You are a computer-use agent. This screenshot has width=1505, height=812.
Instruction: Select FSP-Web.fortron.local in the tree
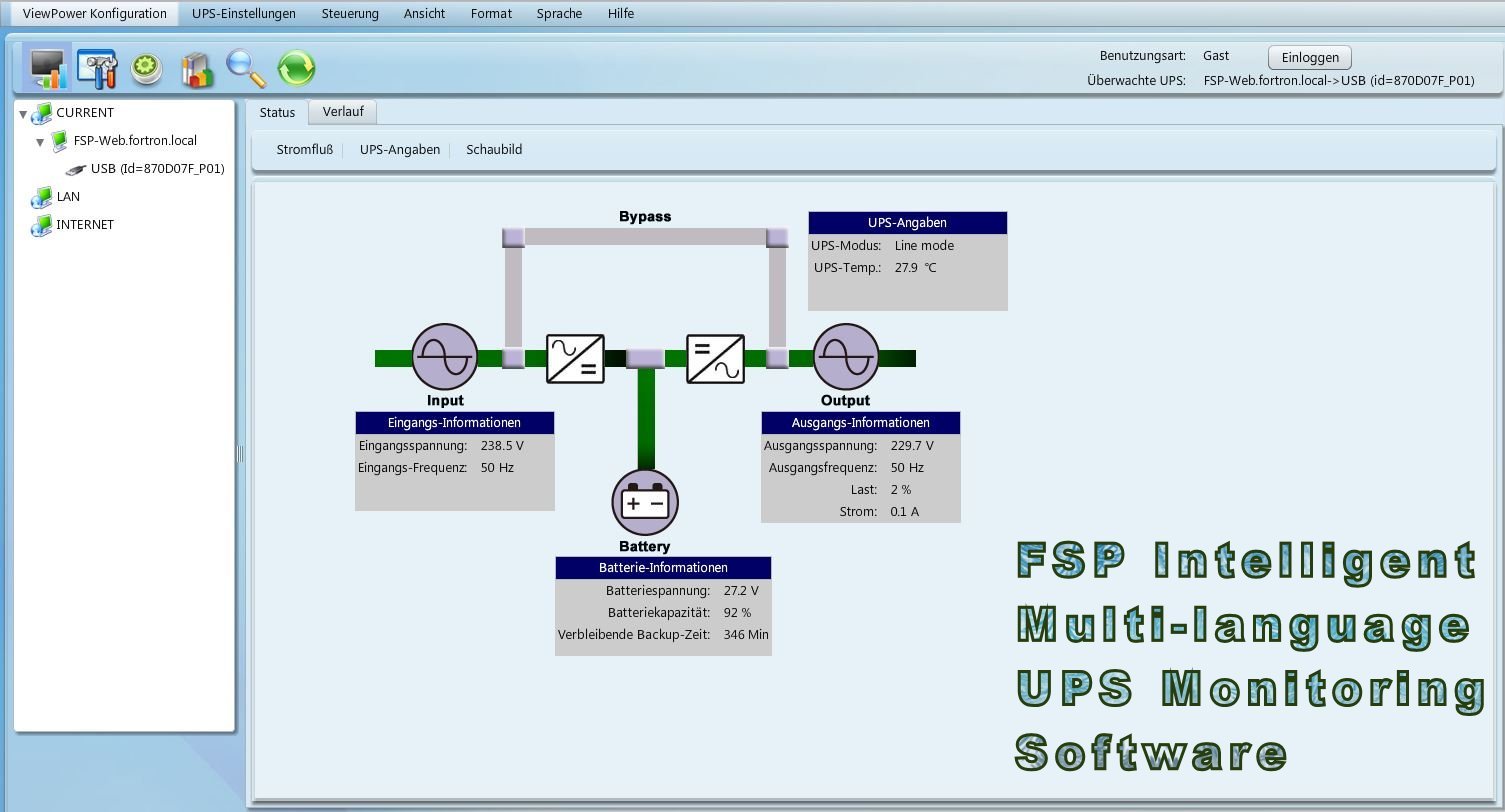tap(135, 141)
